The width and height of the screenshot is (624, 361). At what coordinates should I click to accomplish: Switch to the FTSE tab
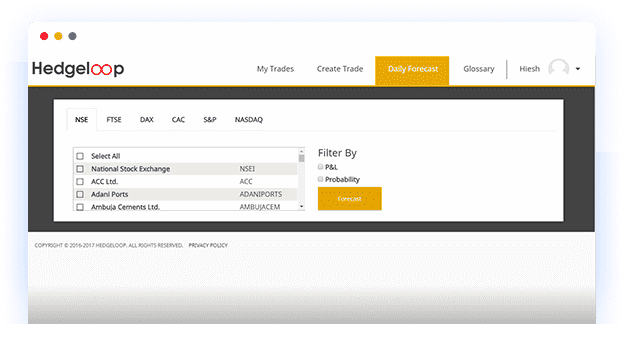114,119
